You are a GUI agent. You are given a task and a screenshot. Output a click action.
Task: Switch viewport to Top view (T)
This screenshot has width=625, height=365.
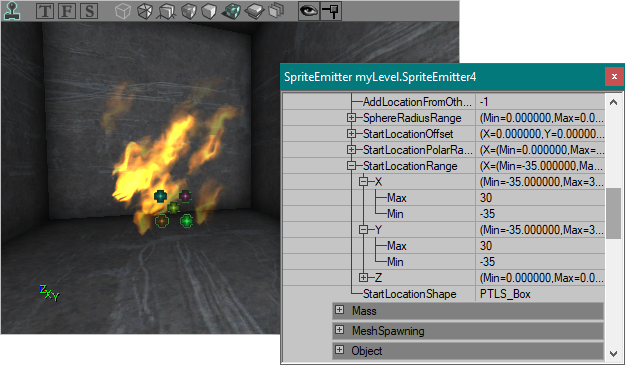pos(45,11)
